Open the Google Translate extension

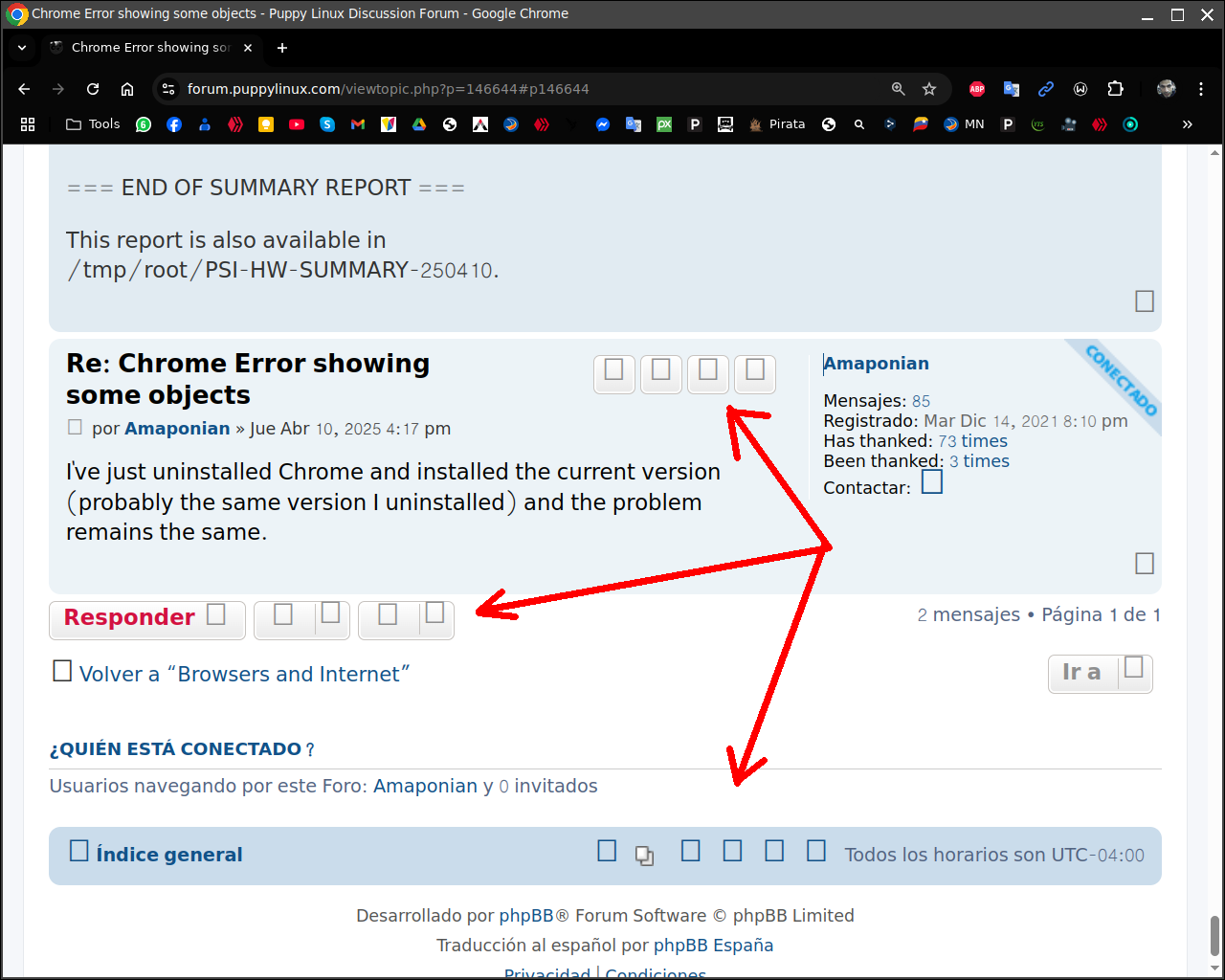(1012, 89)
